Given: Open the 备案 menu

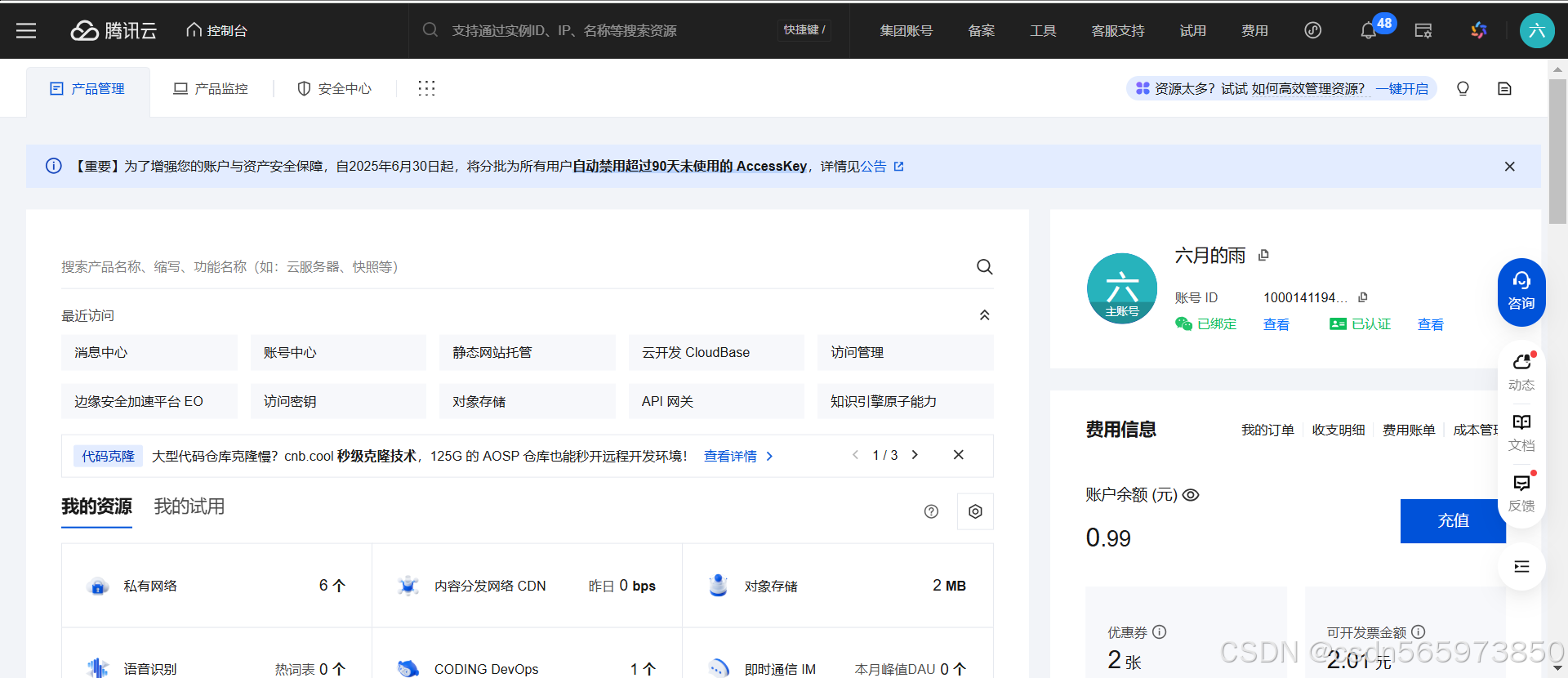Looking at the screenshot, I should [x=981, y=30].
